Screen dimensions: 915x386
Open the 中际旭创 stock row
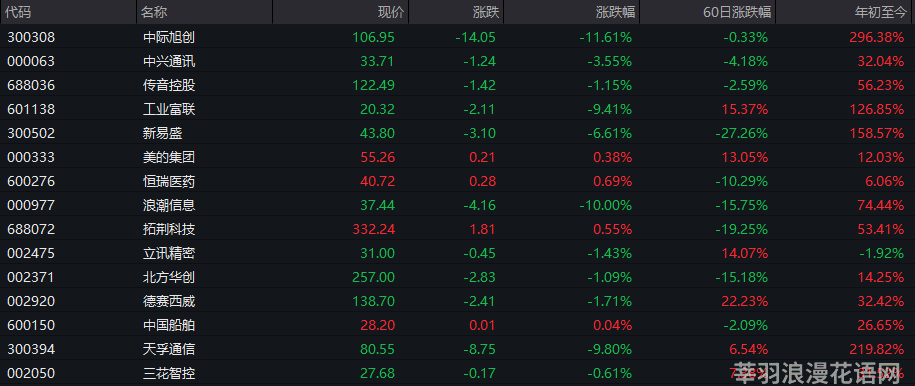click(x=458, y=37)
